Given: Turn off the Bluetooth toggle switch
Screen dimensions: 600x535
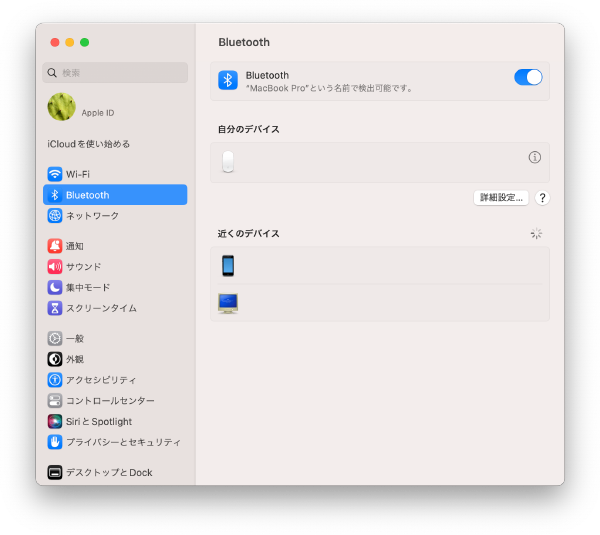Looking at the screenshot, I should (528, 77).
